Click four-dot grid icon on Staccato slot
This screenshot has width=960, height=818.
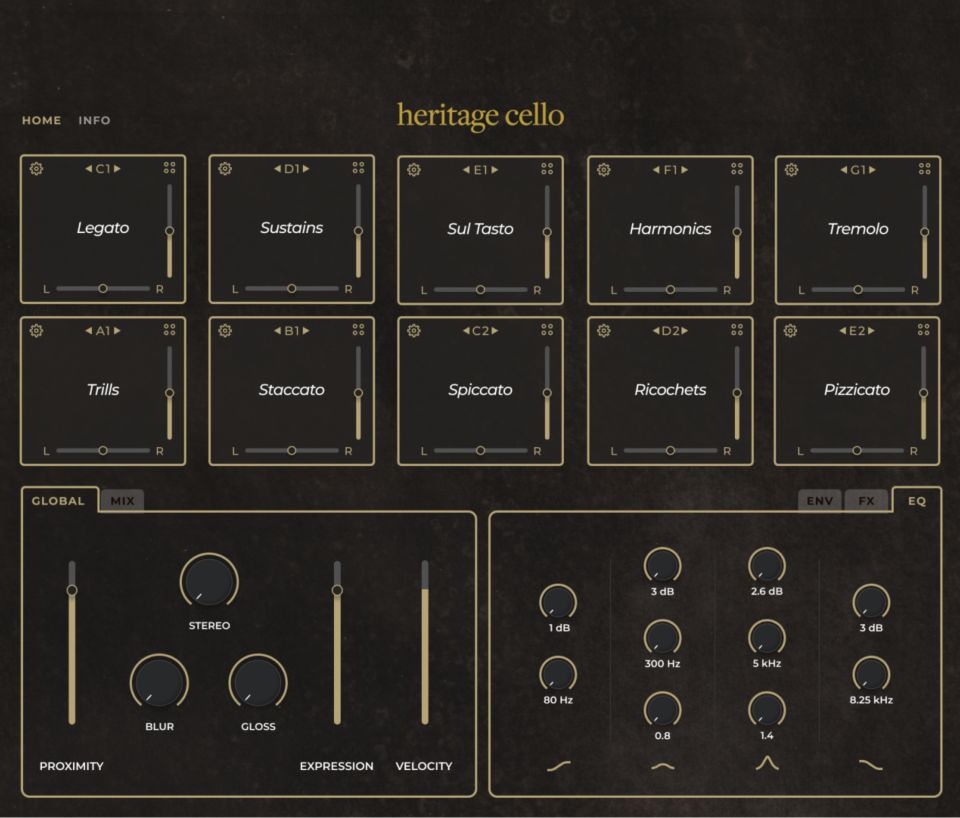[358, 329]
